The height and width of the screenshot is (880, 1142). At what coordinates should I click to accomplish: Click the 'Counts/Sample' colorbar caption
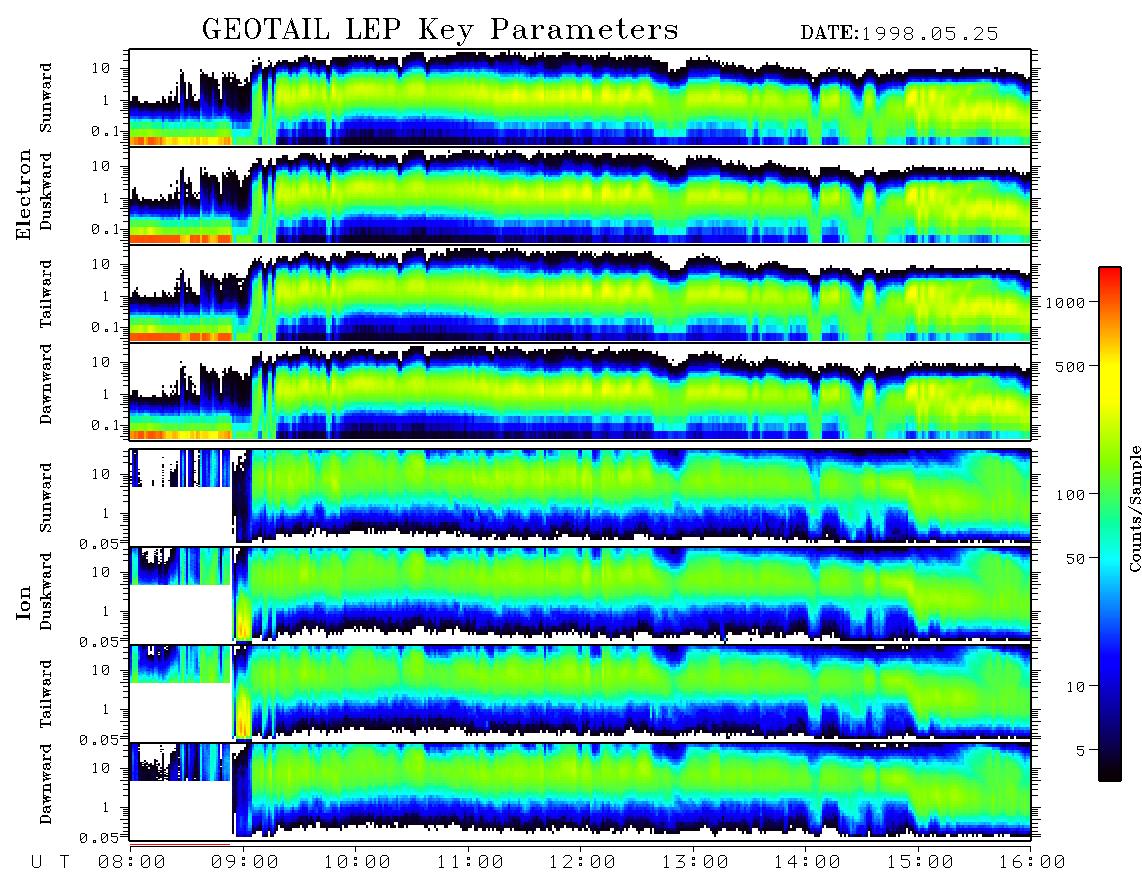tap(1134, 508)
